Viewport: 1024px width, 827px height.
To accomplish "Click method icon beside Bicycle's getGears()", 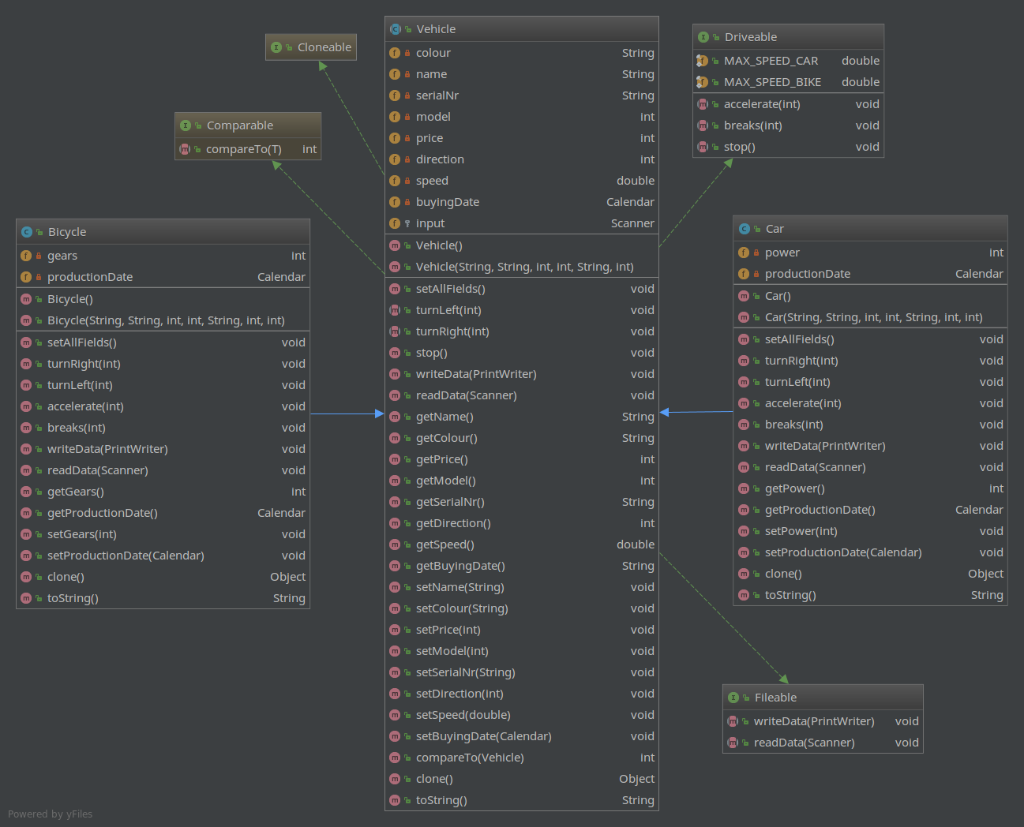I will (x=26, y=492).
